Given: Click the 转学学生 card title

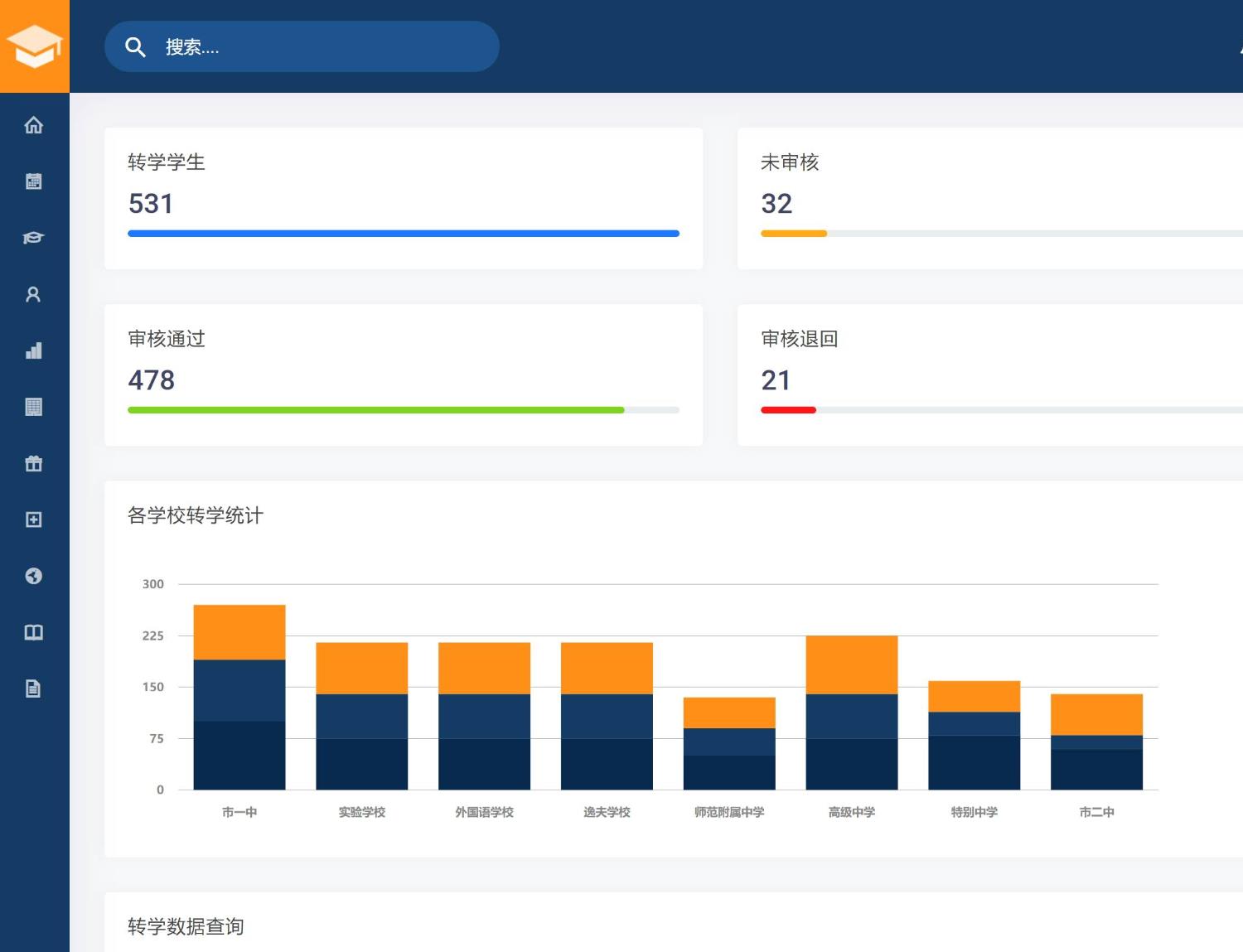Looking at the screenshot, I should point(167,162).
